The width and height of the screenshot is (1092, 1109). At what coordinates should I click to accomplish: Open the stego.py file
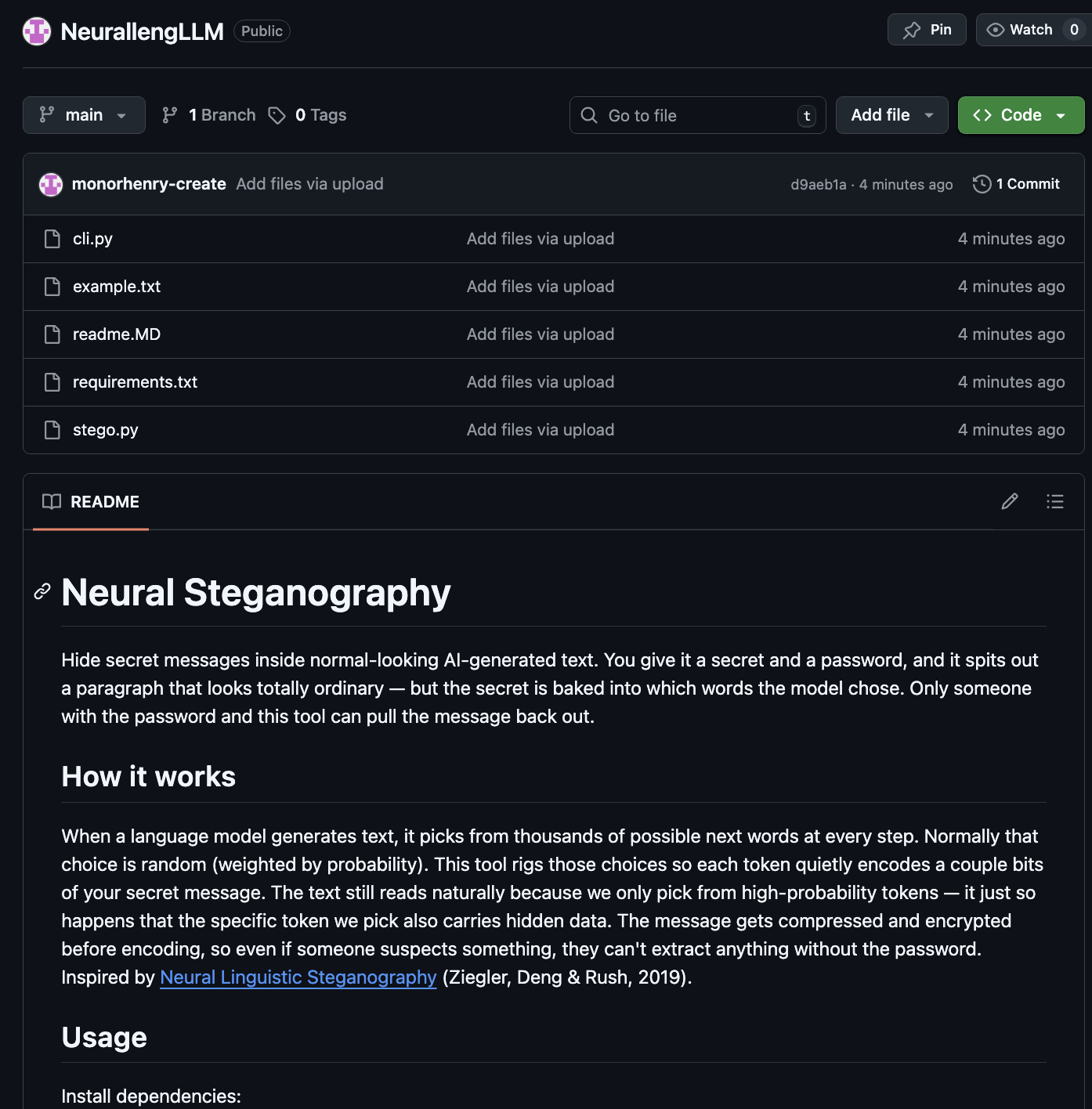[x=106, y=430]
